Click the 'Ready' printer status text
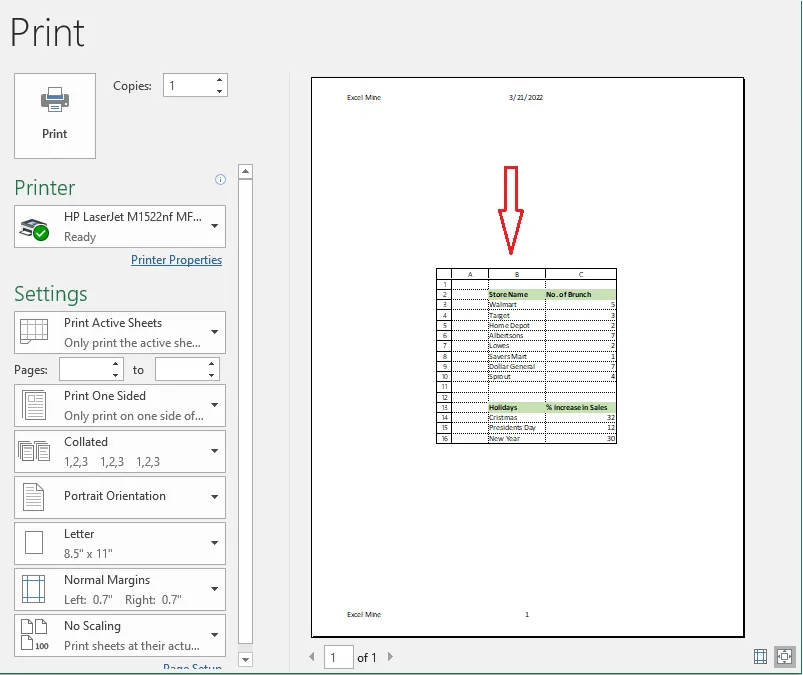Screen dimensions: 803x675 pyautogui.click(x=80, y=237)
